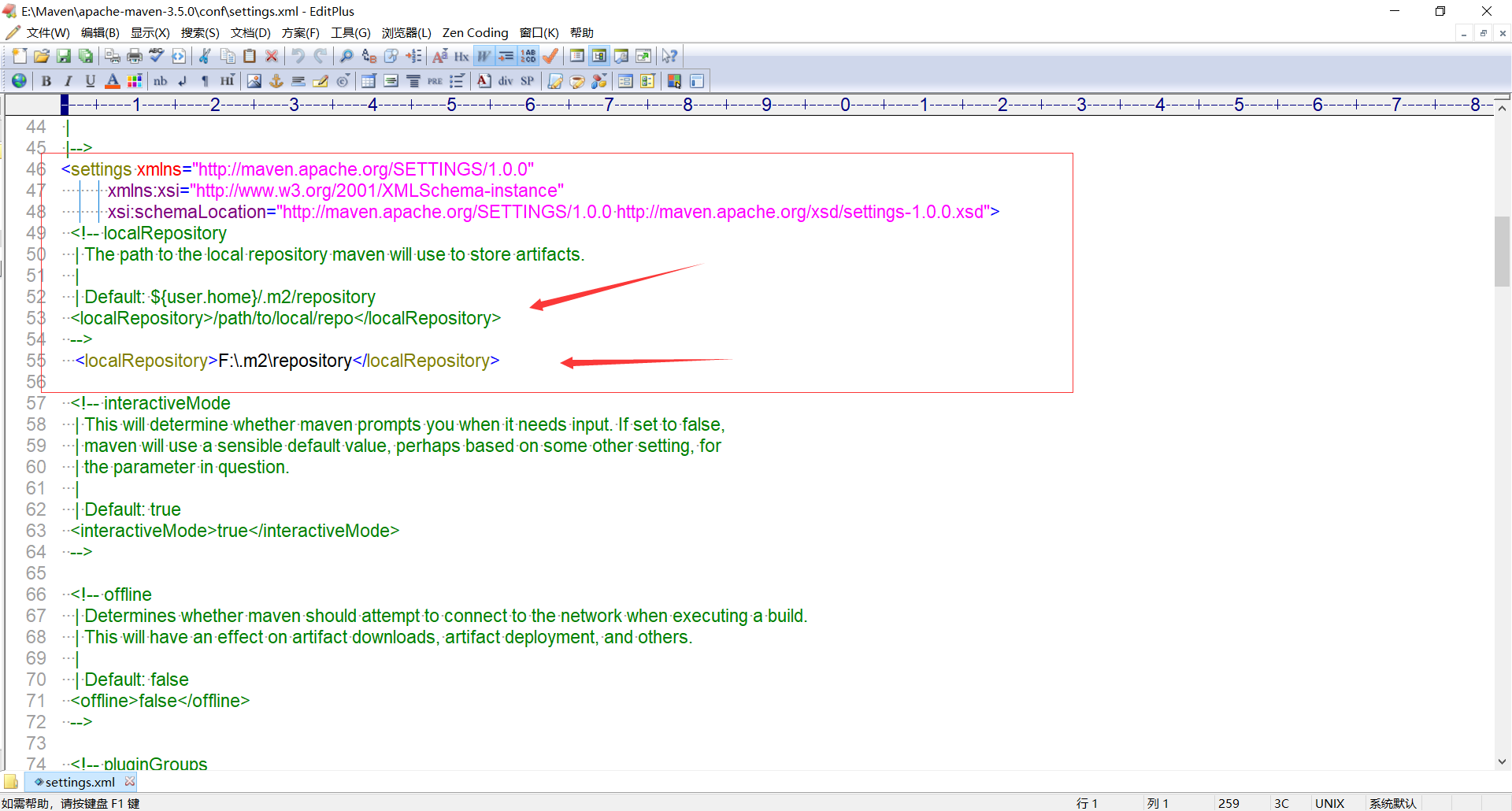Screen dimensions: 1512x811
Task: Open the 编辑(B) menu
Action: 100,32
